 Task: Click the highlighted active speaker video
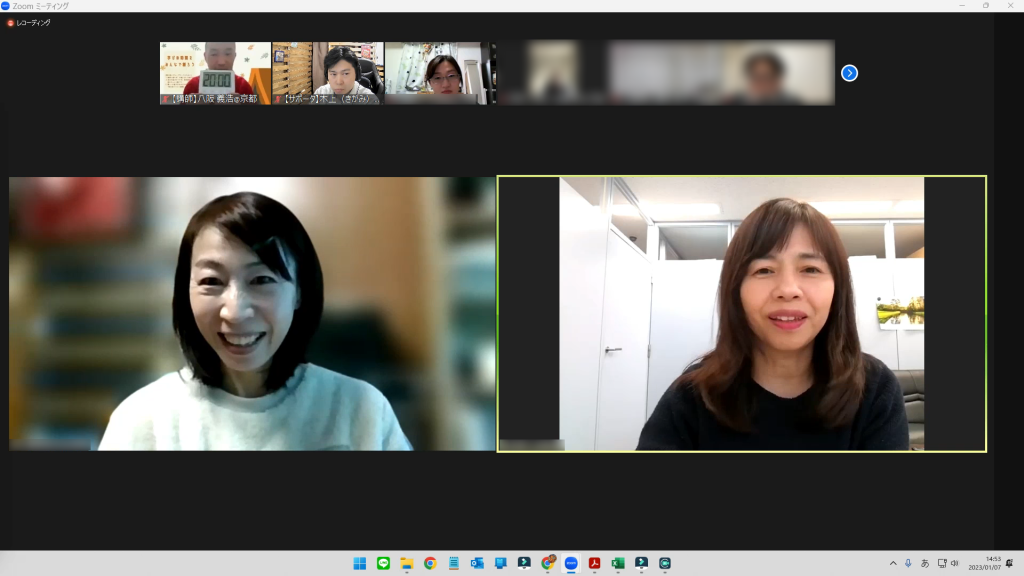click(x=741, y=314)
